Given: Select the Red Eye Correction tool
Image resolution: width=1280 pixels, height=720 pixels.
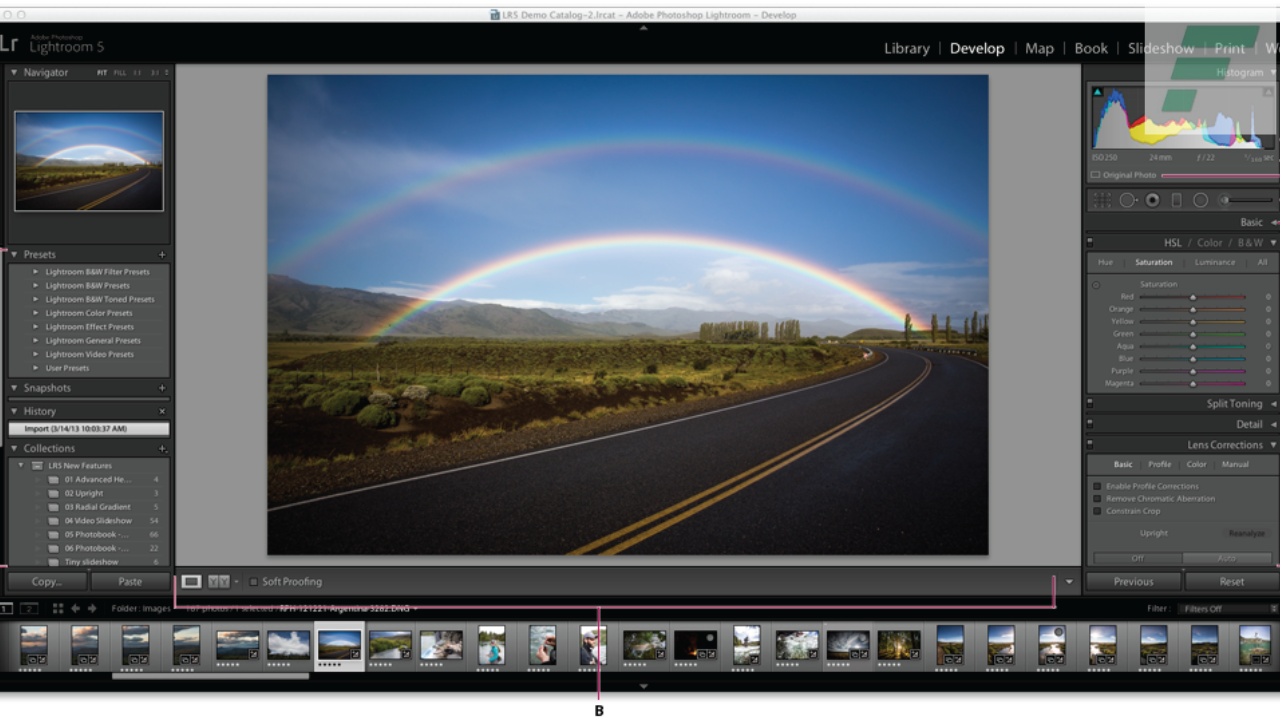Looking at the screenshot, I should coord(1153,200).
